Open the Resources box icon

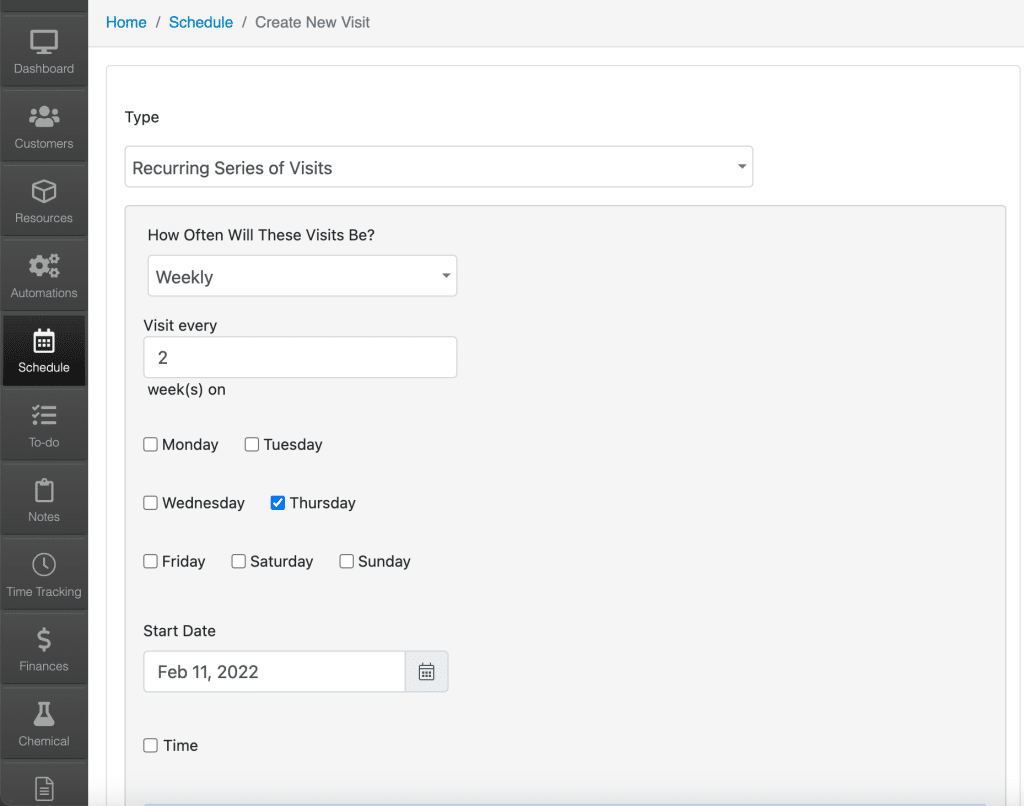pos(44,191)
